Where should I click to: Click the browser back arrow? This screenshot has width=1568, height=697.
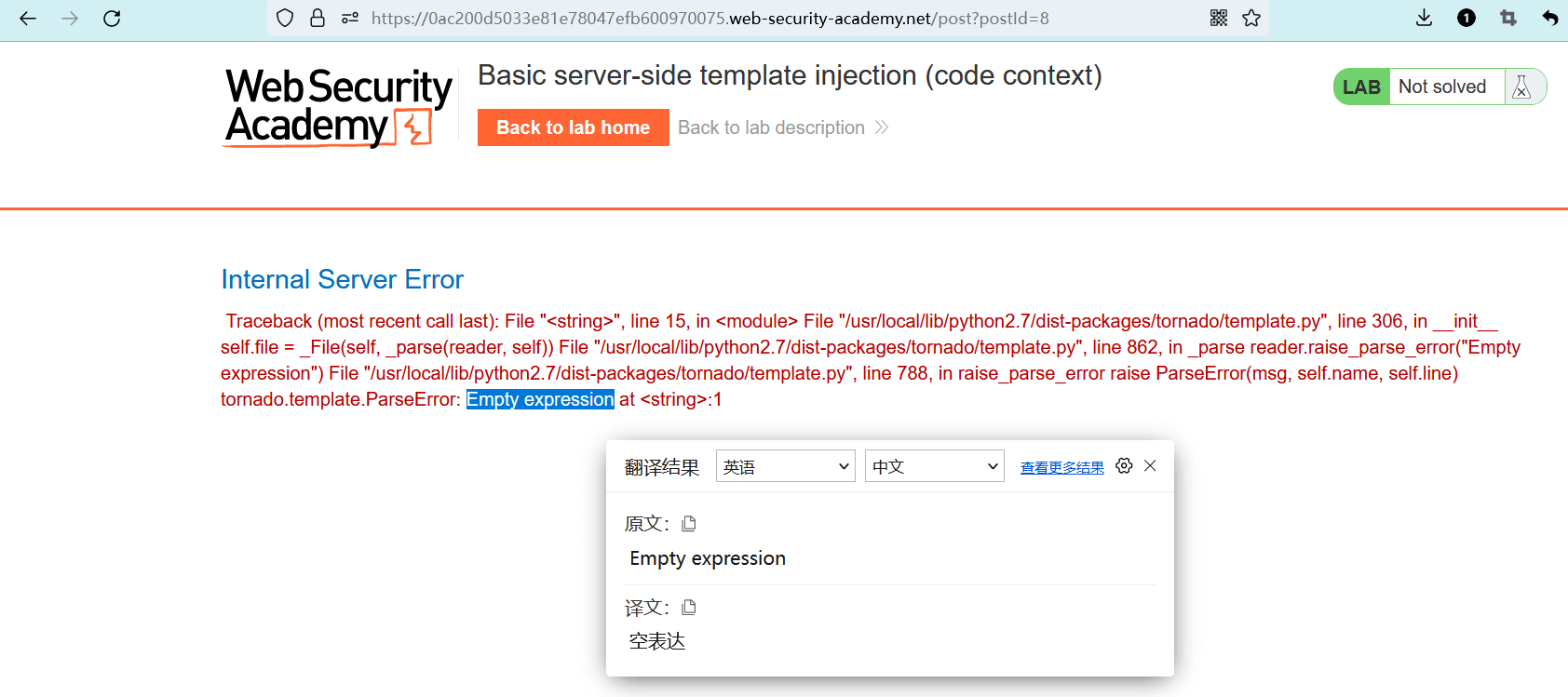[x=28, y=19]
